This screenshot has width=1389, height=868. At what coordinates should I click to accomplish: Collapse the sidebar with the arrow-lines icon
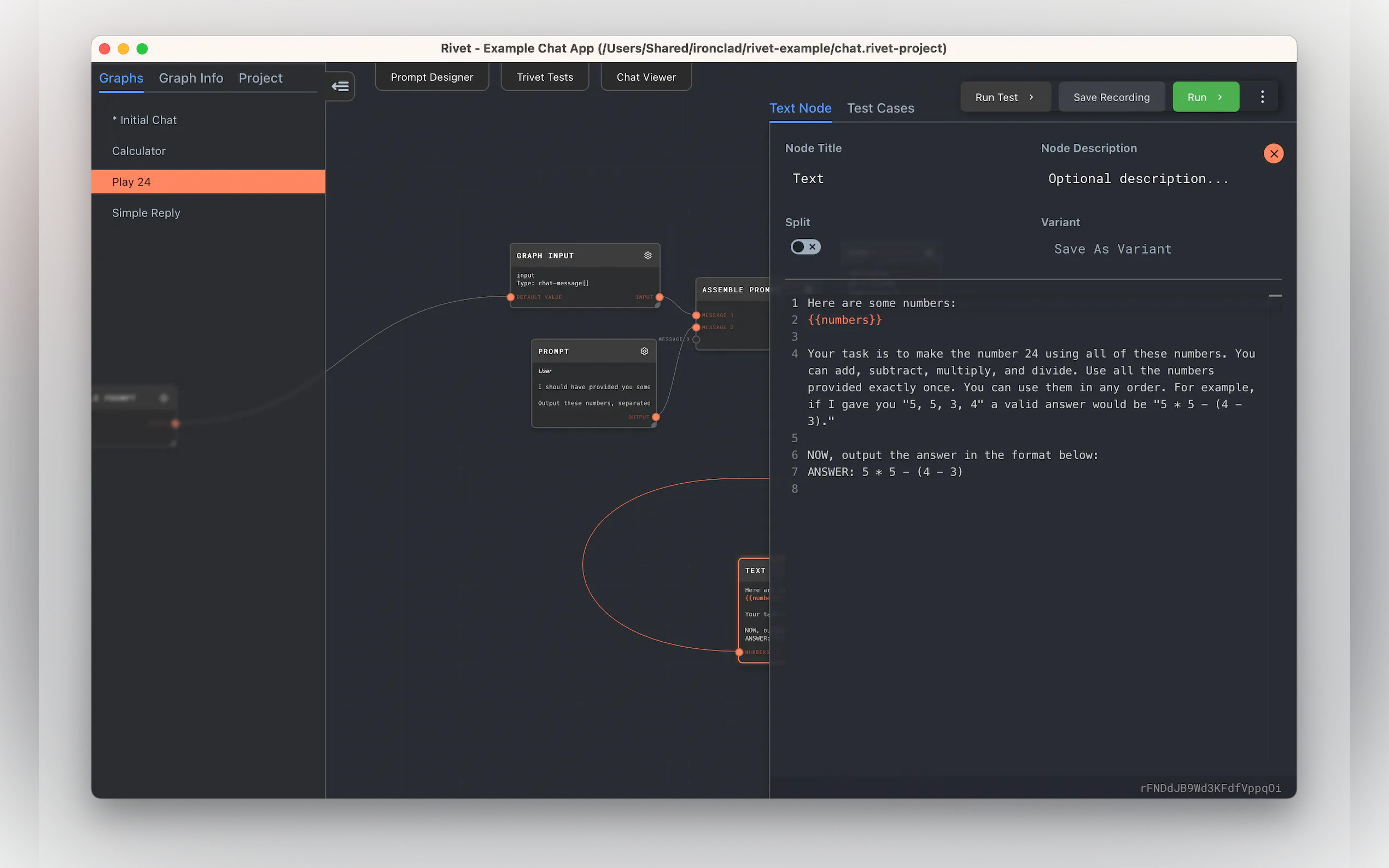point(340,86)
